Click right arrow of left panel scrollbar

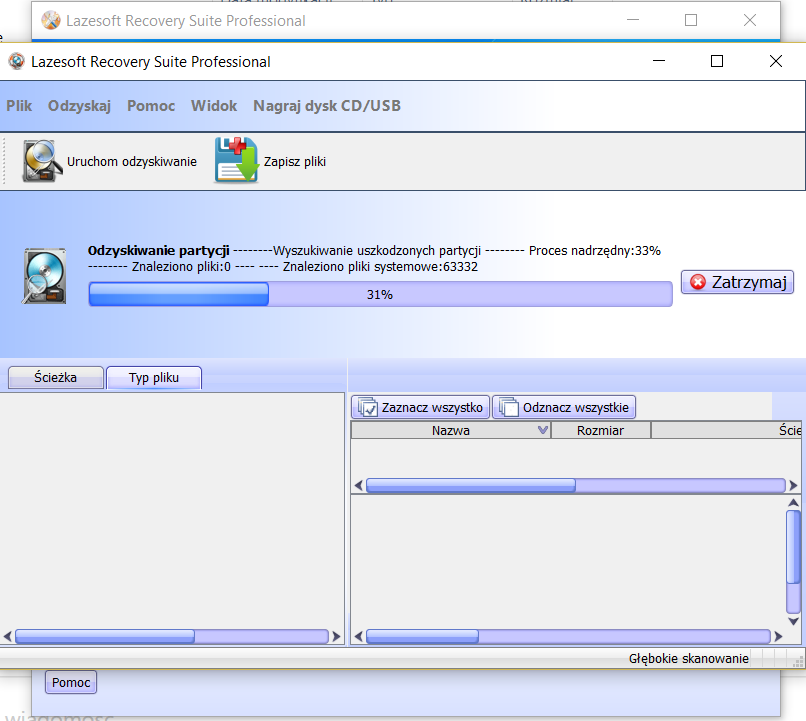pyautogui.click(x=336, y=636)
